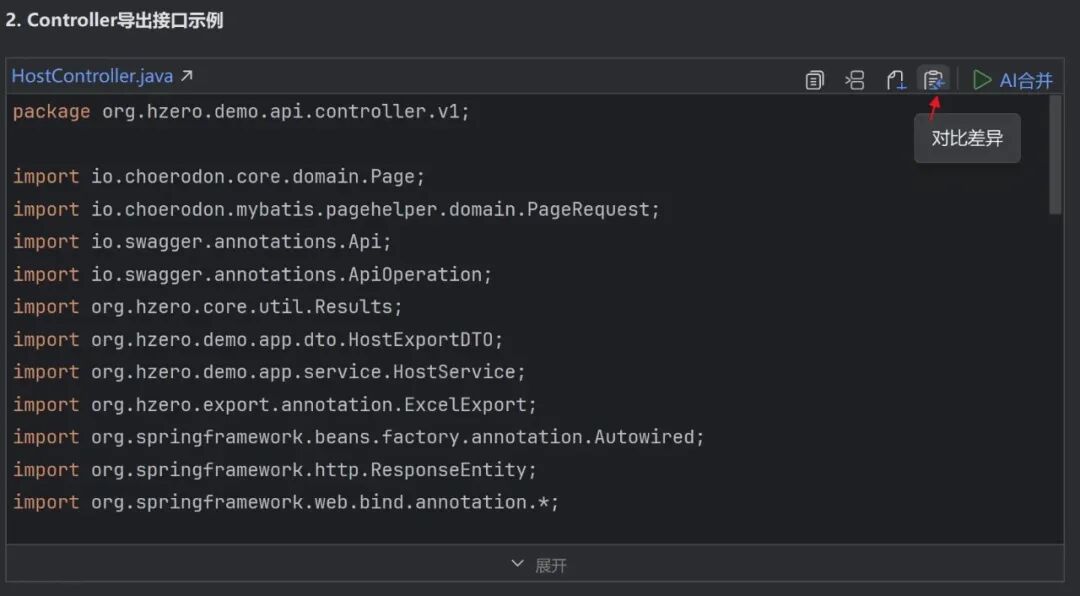Viewport: 1080px width, 596px height.
Task: Click the AI合并 text label
Action: pos(1026,80)
